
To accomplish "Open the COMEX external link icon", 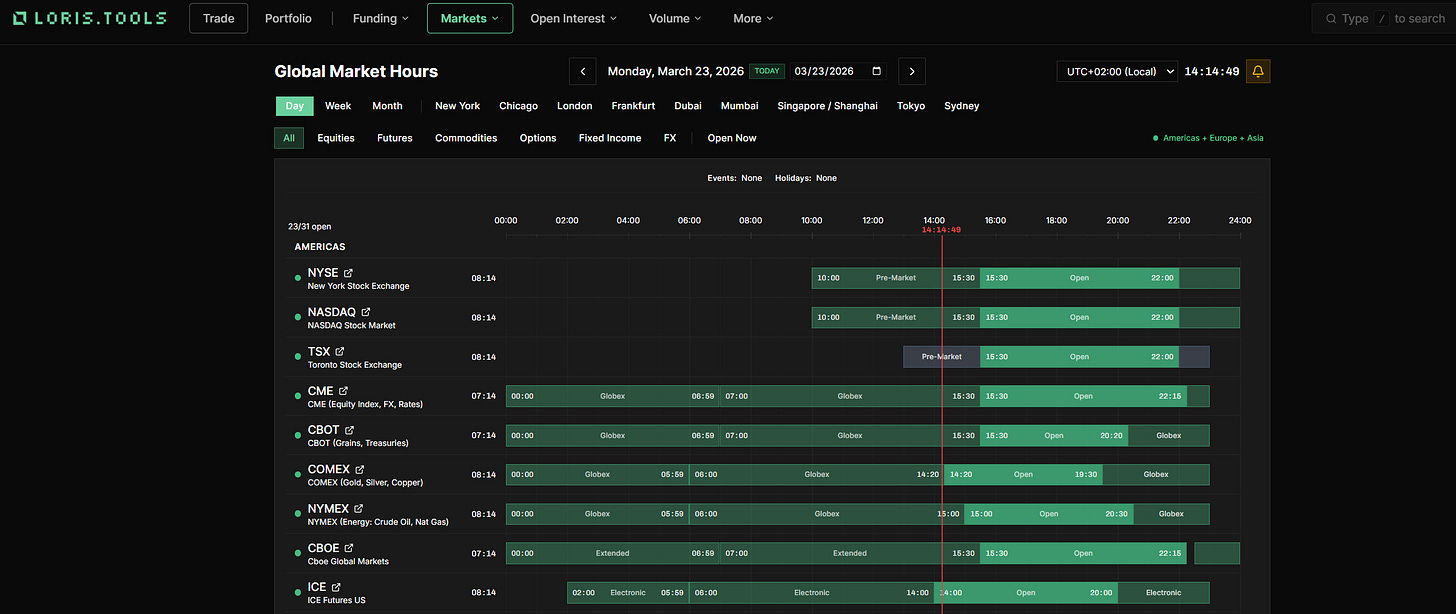I will 359,469.
